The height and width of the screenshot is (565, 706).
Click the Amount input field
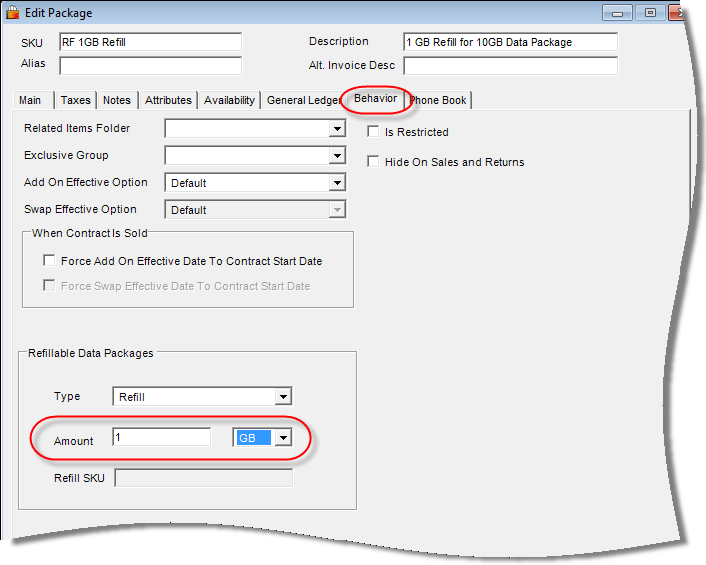pyautogui.click(x=161, y=438)
